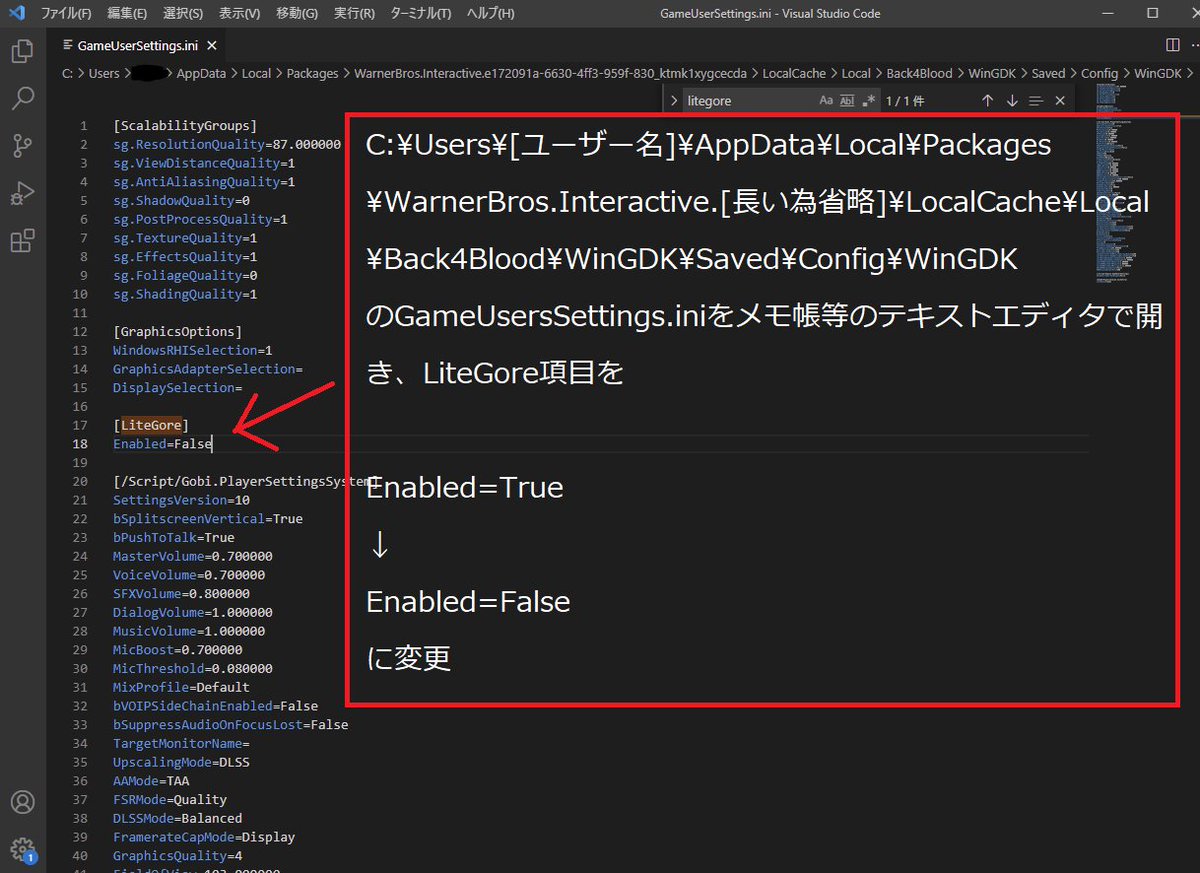The height and width of the screenshot is (873, 1200).
Task: Open the Packages breadcrumb segment
Action: [312, 73]
